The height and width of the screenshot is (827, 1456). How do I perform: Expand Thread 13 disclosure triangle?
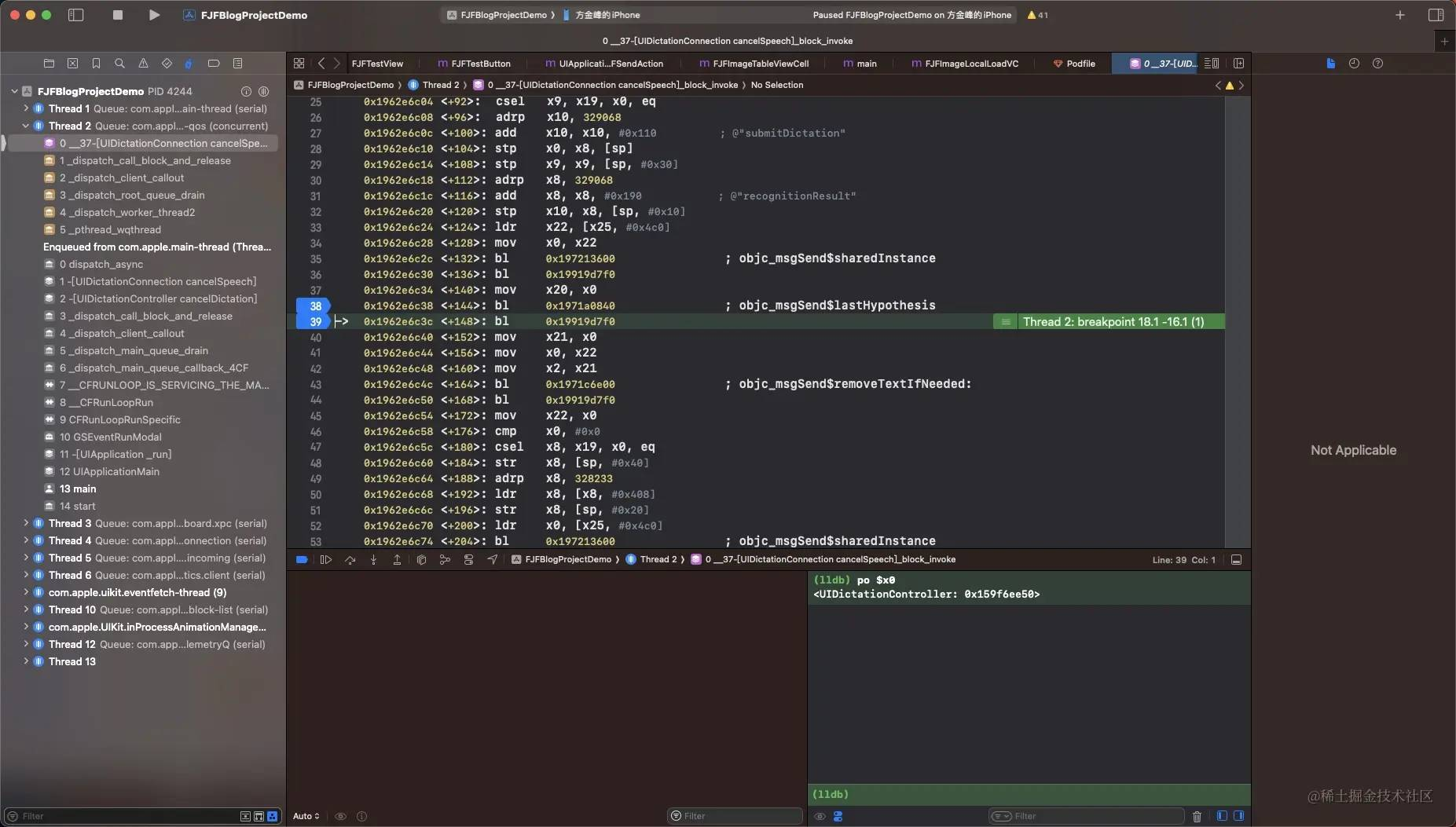[26, 661]
